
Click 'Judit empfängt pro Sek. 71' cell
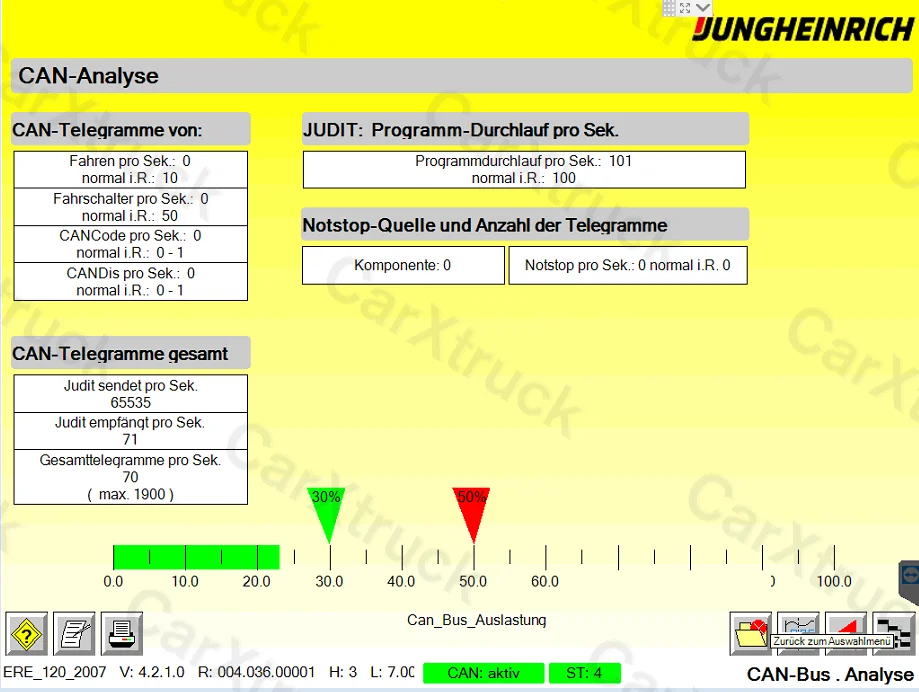(x=131, y=431)
